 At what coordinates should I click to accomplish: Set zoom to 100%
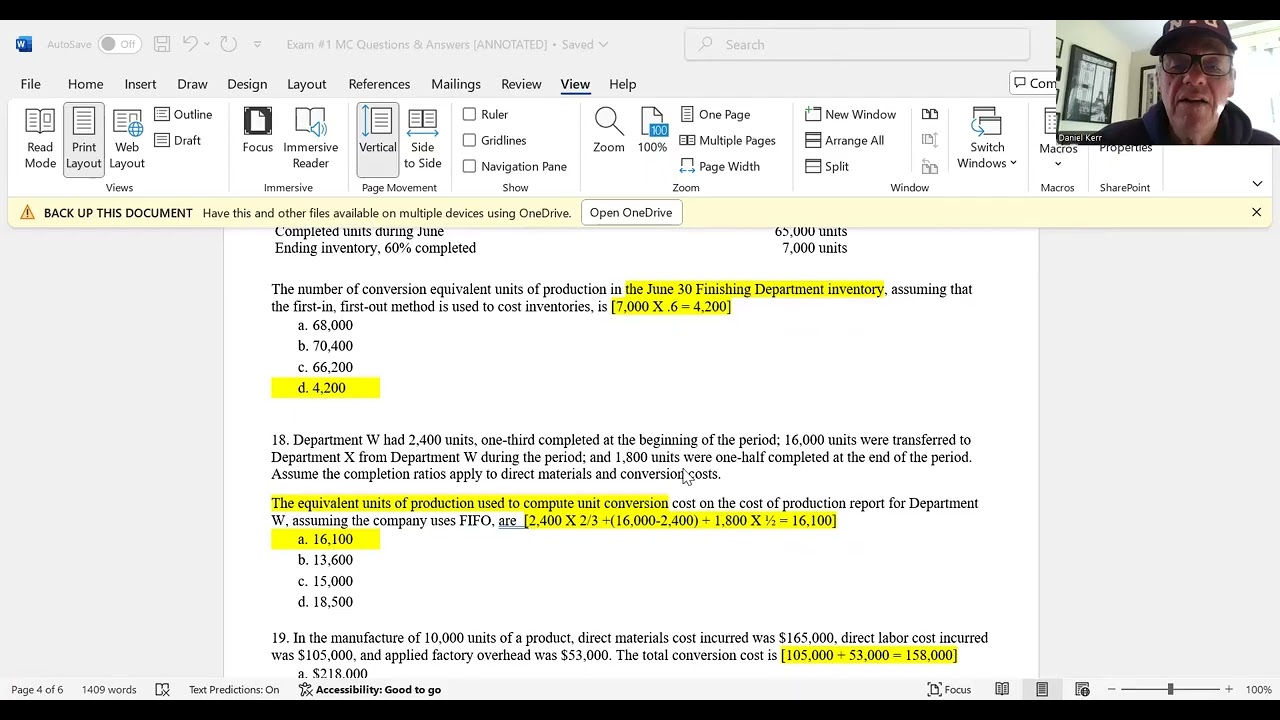[x=652, y=132]
